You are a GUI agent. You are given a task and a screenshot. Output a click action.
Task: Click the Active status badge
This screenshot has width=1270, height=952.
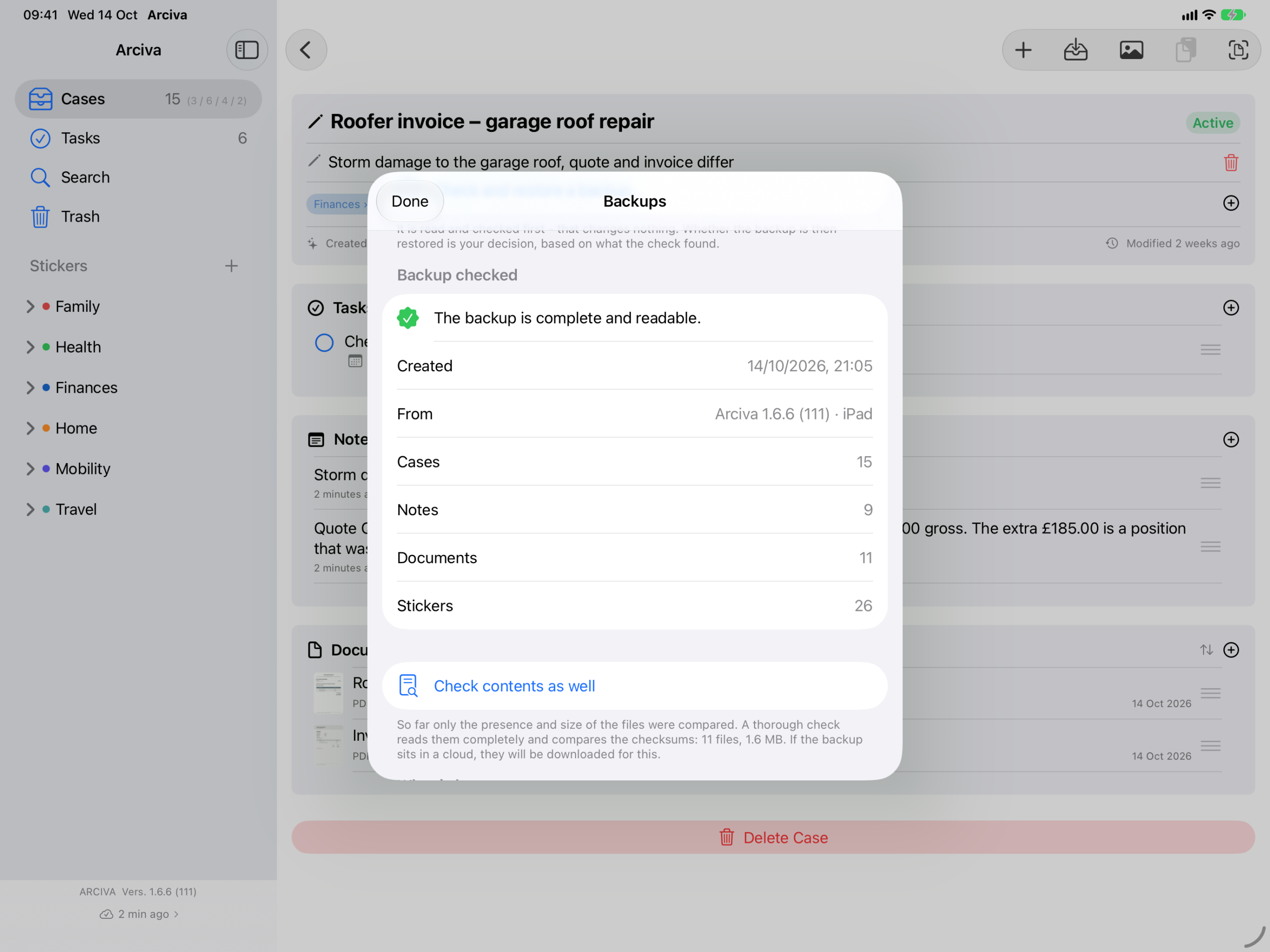tap(1212, 123)
